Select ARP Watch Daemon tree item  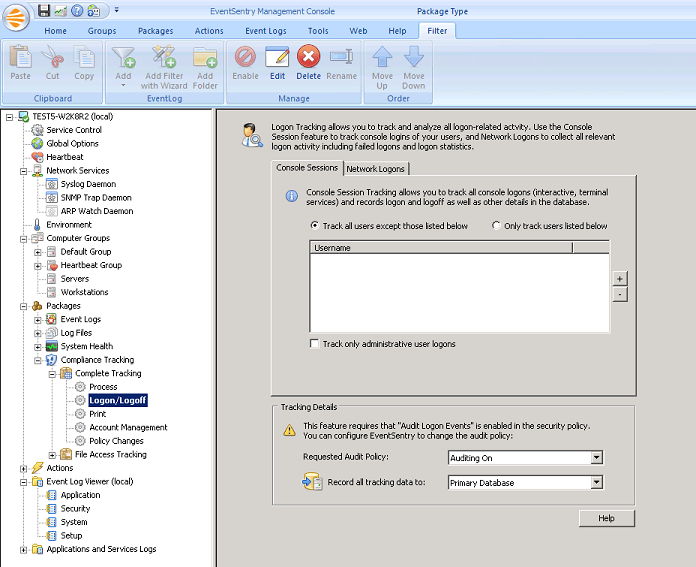(x=97, y=211)
